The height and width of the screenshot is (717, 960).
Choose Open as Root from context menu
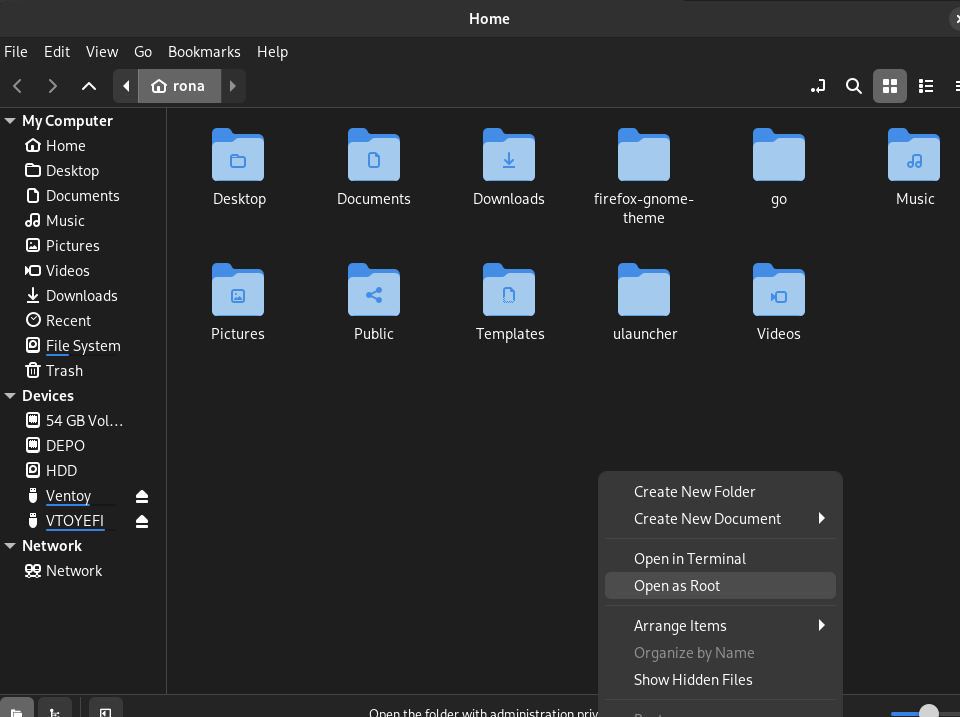click(677, 586)
